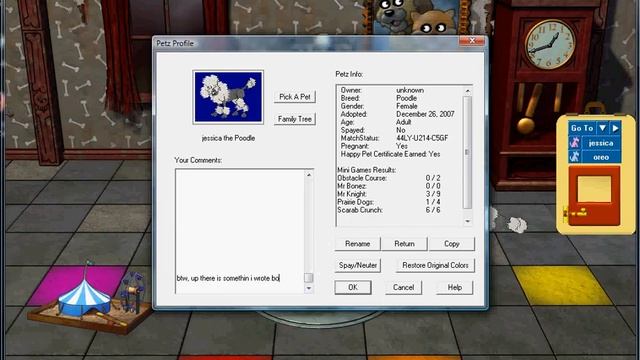The image size is (640, 360).
Task: Select jessica in the pet list
Action: pos(601,143)
